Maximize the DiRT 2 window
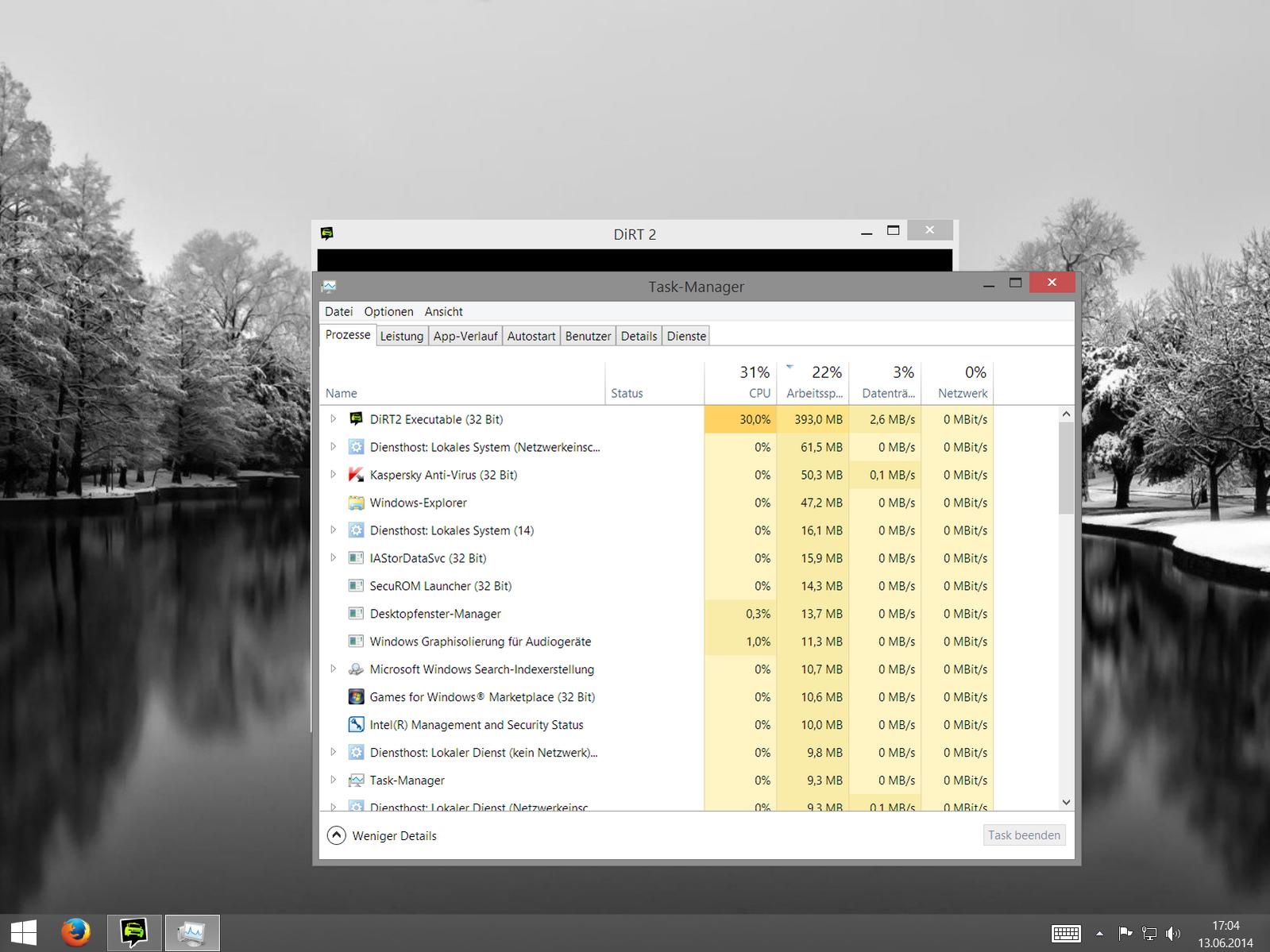1270x952 pixels. (894, 231)
